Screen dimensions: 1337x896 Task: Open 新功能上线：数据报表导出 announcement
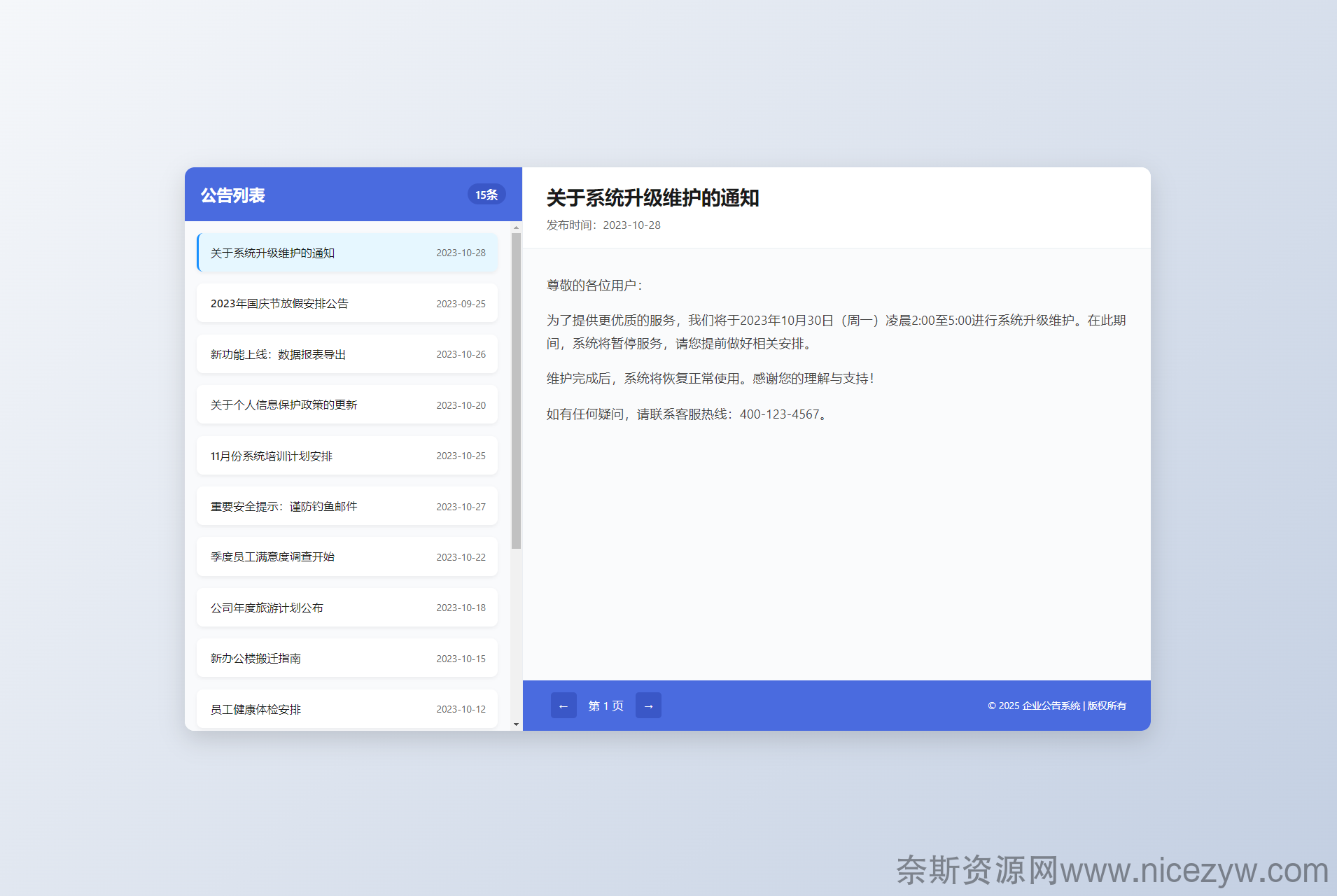pos(347,354)
